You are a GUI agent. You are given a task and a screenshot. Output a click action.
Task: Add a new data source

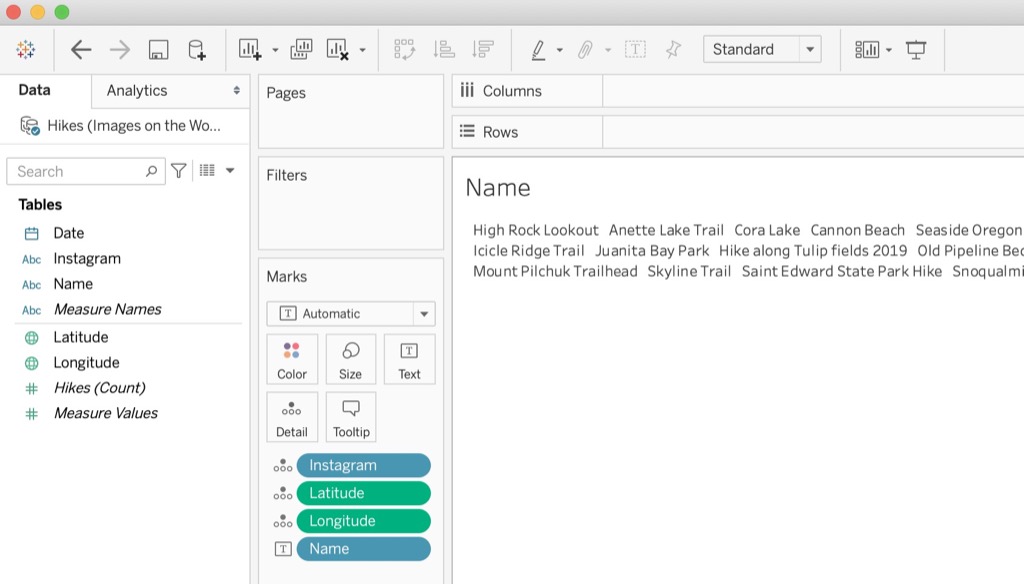[x=197, y=48]
